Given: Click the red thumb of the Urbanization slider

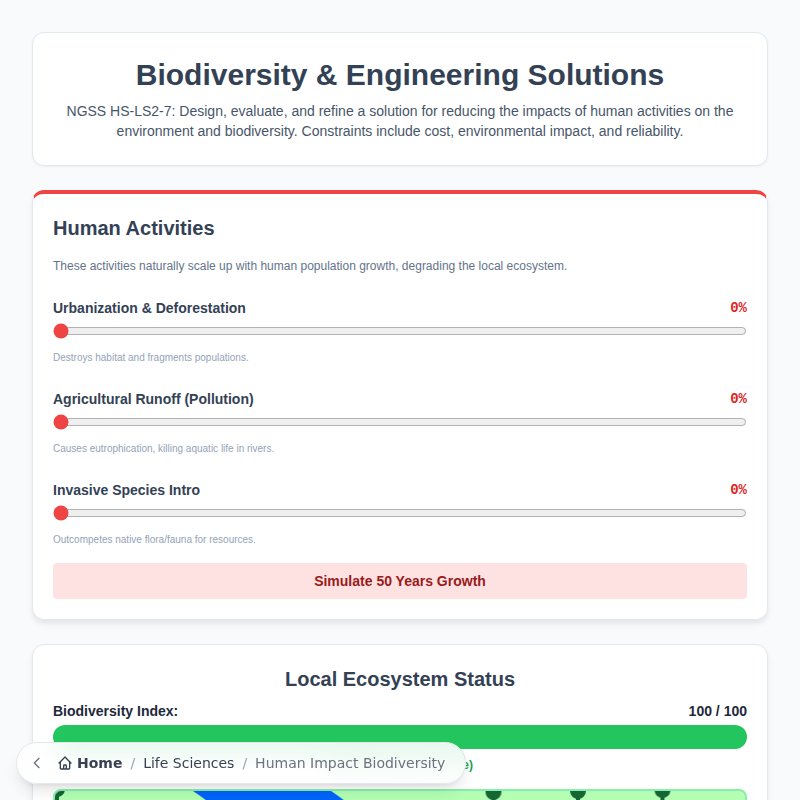Looking at the screenshot, I should (61, 330).
